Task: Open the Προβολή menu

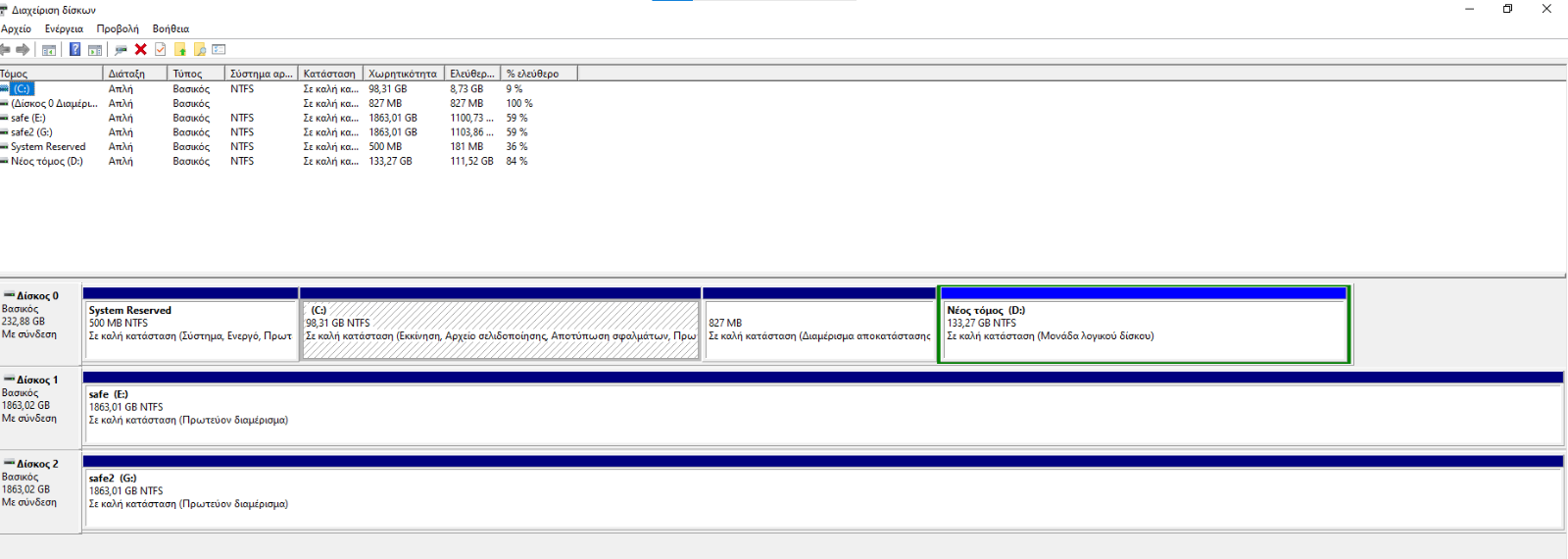Action: pos(118,28)
